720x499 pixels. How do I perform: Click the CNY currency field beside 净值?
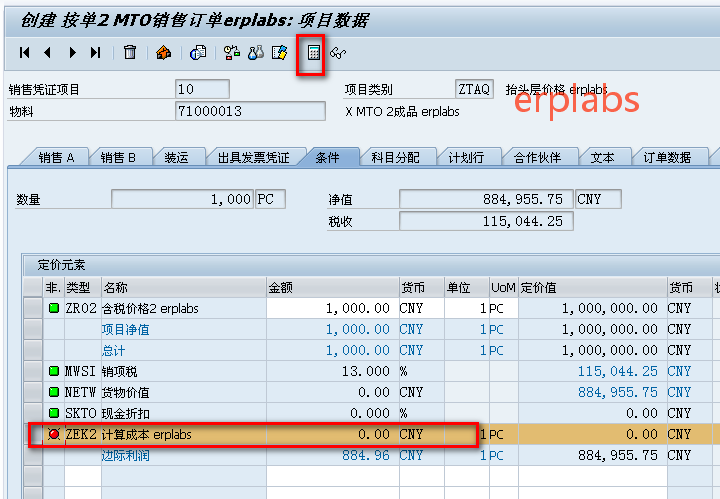click(x=598, y=199)
